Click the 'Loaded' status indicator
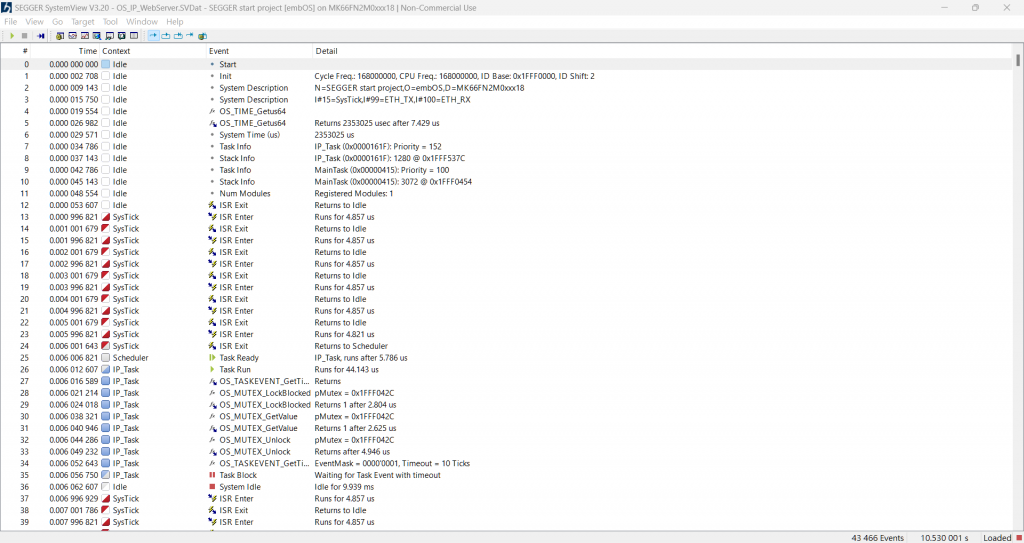Image resolution: width=1024 pixels, height=543 pixels. pyautogui.click(x=997, y=538)
